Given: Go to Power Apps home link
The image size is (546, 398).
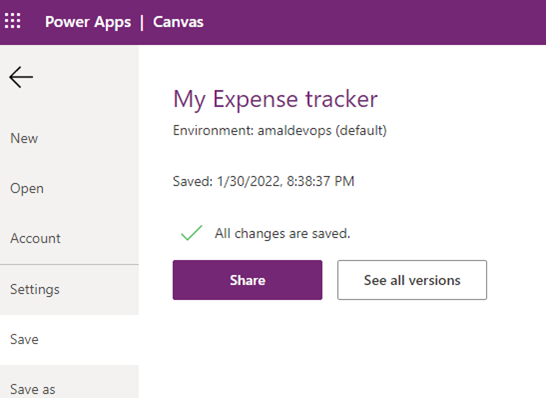Looking at the screenshot, I should click(x=88, y=22).
